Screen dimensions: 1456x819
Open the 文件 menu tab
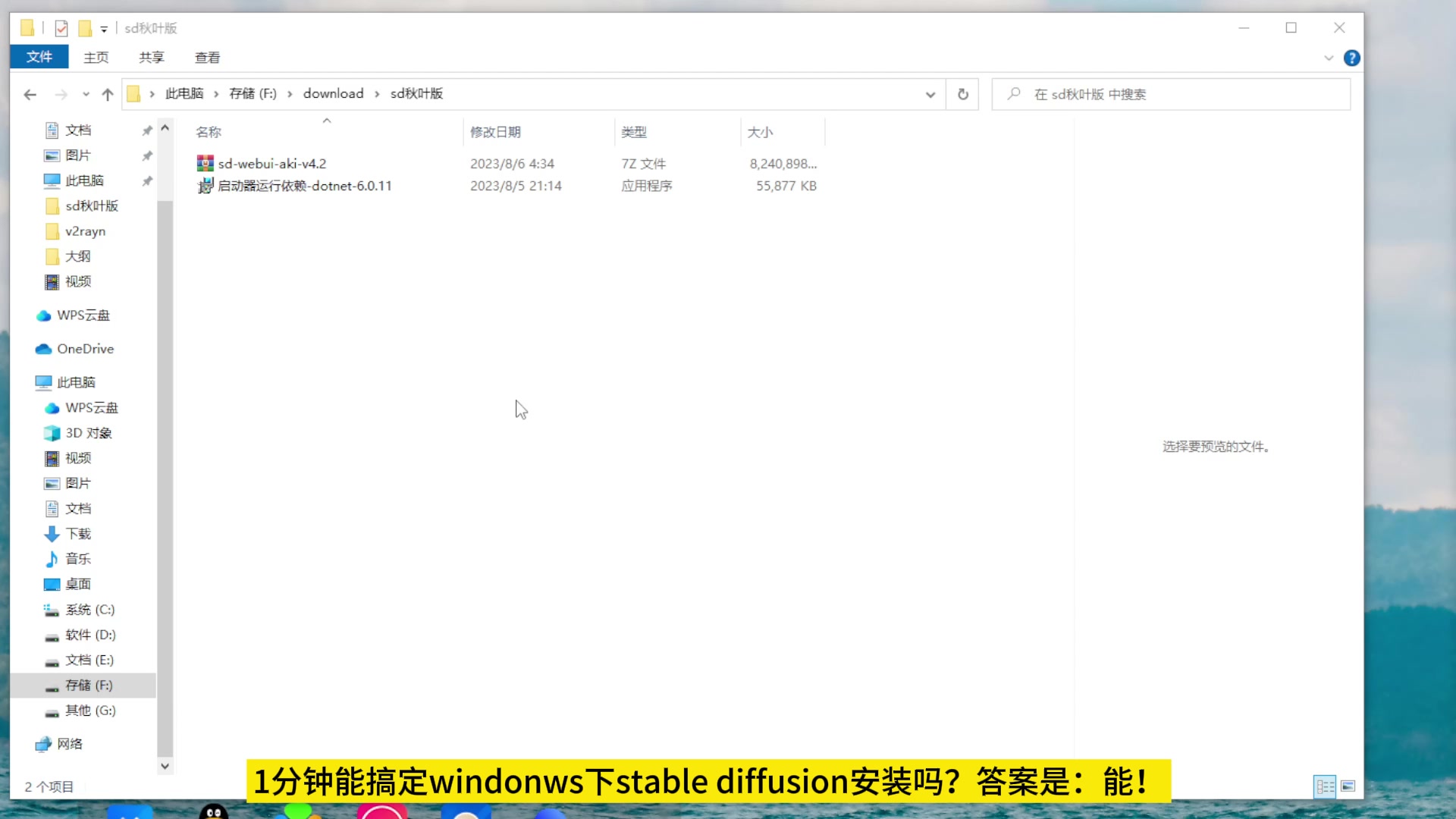pos(39,57)
